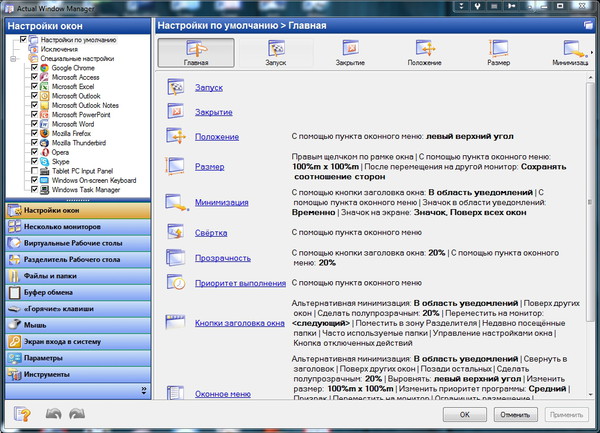Switch to the Закрытие tab

tap(351, 52)
